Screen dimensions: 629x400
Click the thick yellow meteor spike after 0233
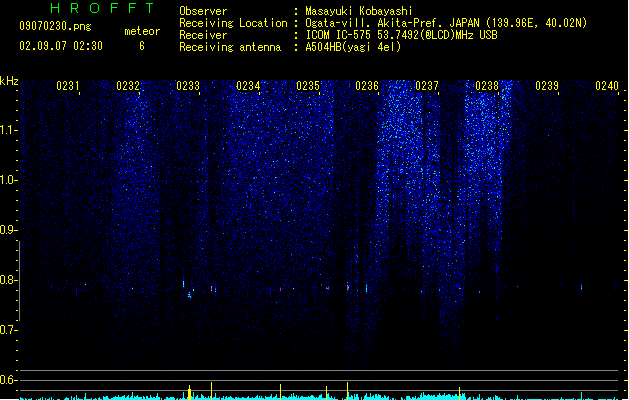[x=190, y=392]
